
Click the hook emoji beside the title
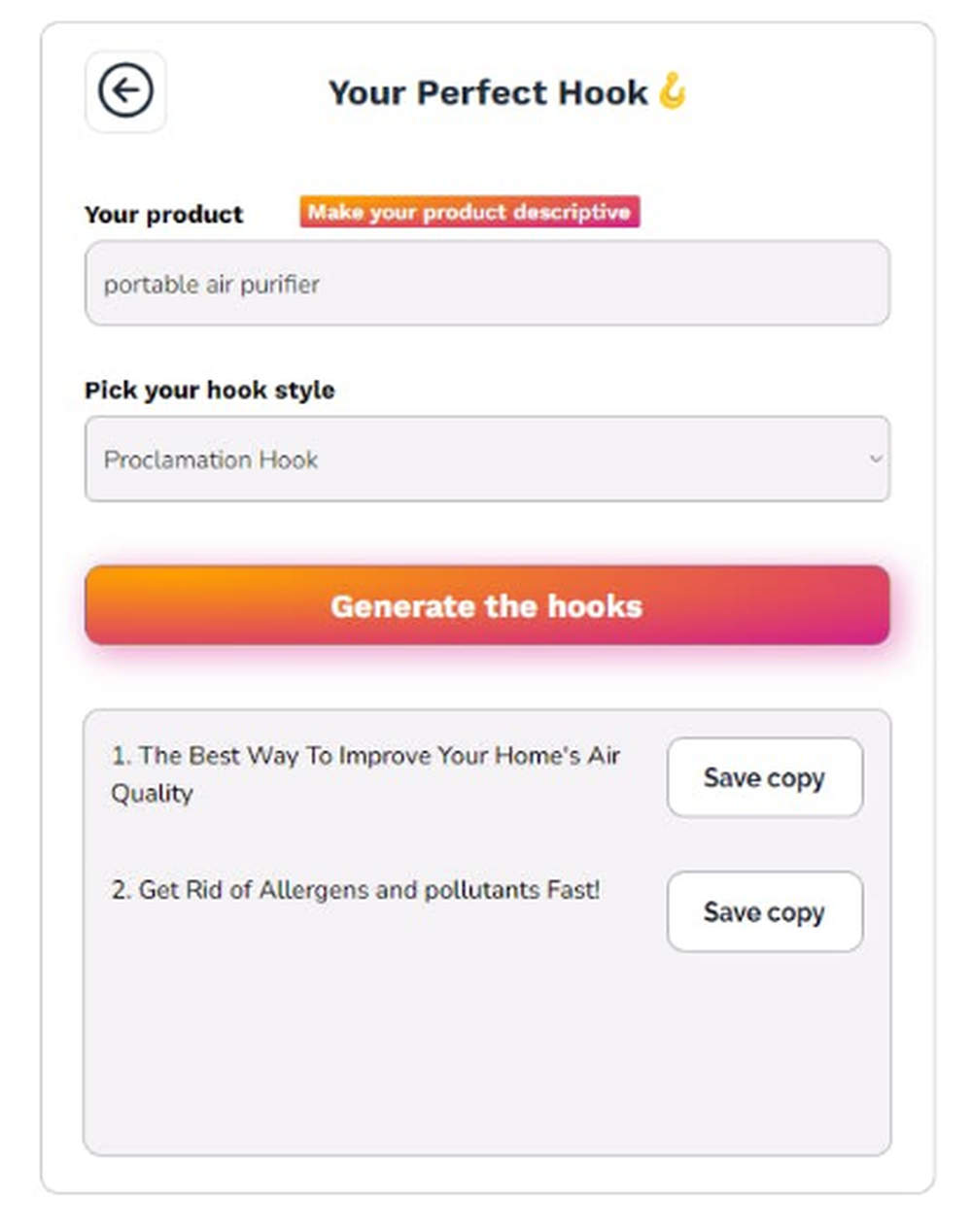(x=672, y=91)
